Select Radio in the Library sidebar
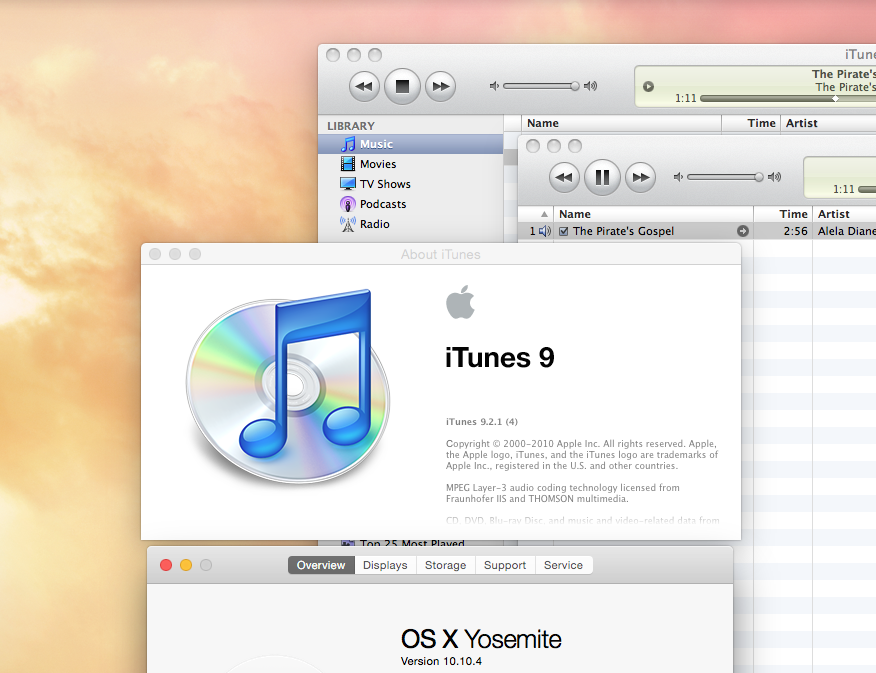This screenshot has width=876, height=673. pos(411,224)
